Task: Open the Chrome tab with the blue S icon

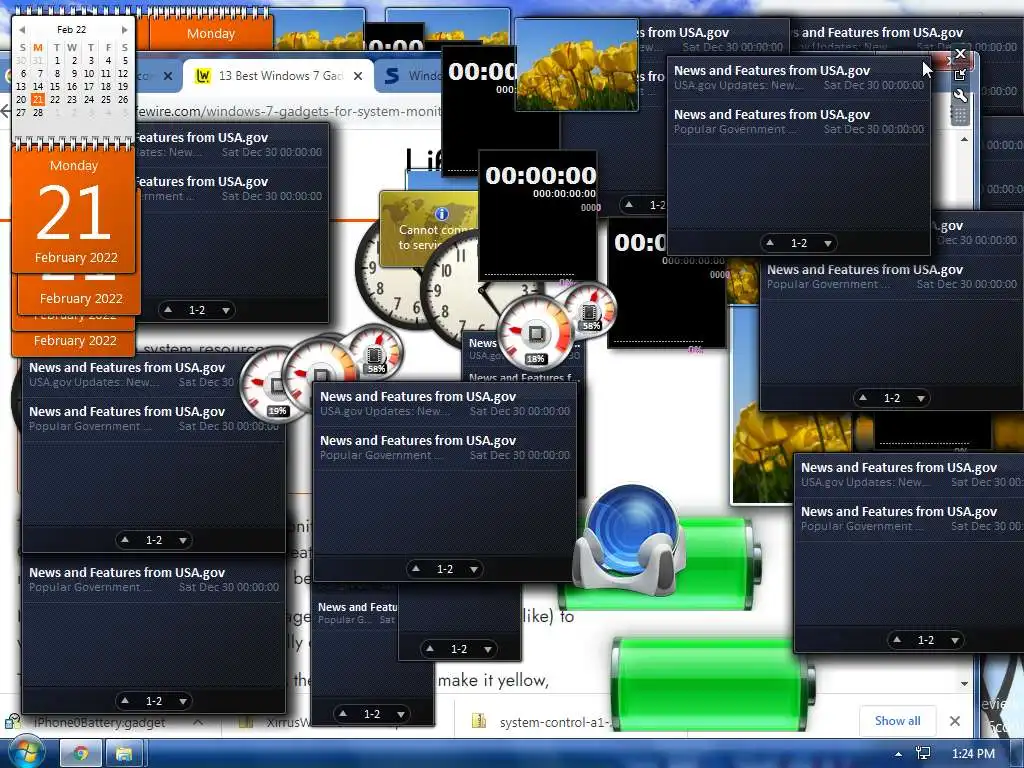Action: [x=411, y=76]
